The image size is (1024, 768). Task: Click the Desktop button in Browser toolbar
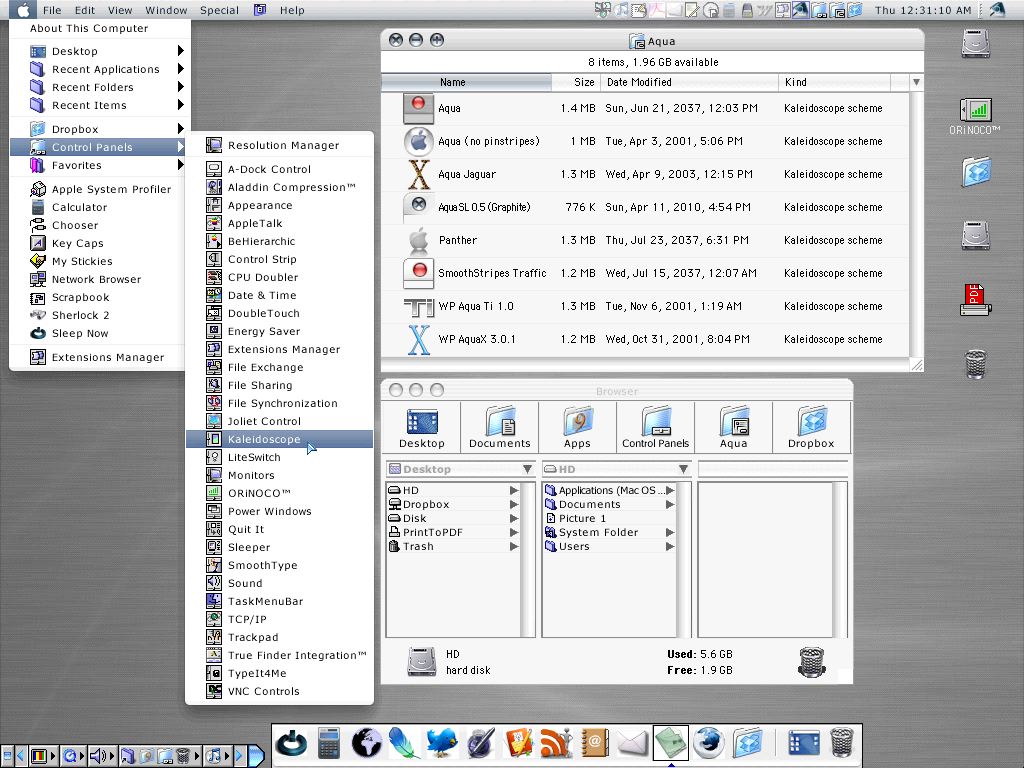pos(422,427)
